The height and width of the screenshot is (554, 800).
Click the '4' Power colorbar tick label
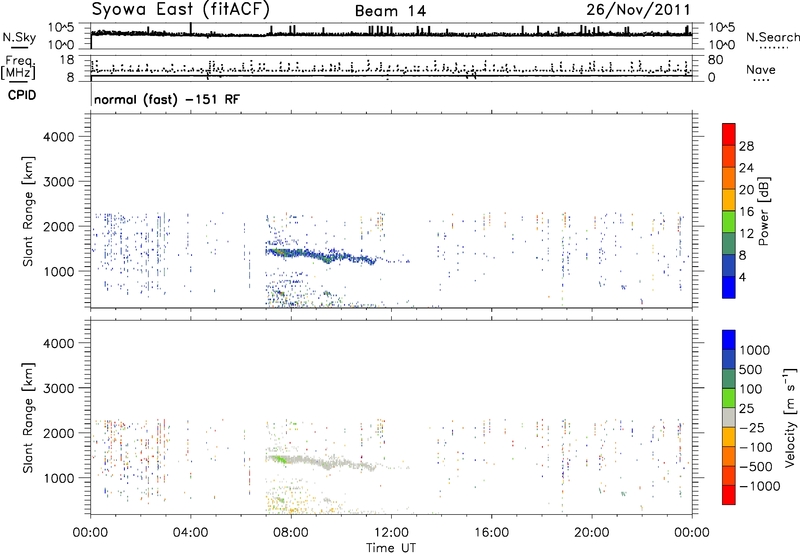tap(743, 278)
